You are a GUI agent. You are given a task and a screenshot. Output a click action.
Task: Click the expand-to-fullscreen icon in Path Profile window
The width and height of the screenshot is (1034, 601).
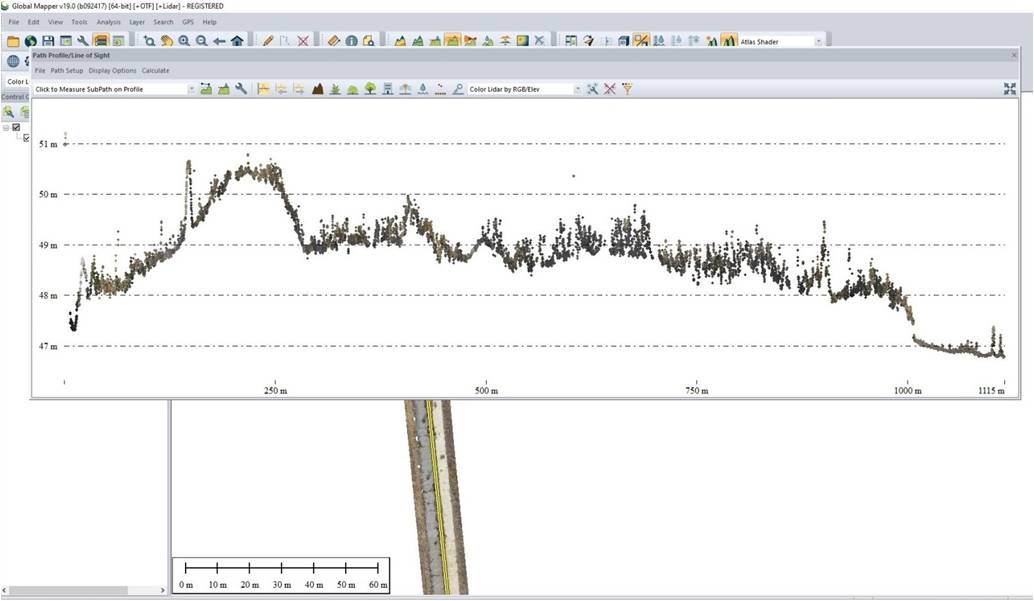[1010, 89]
